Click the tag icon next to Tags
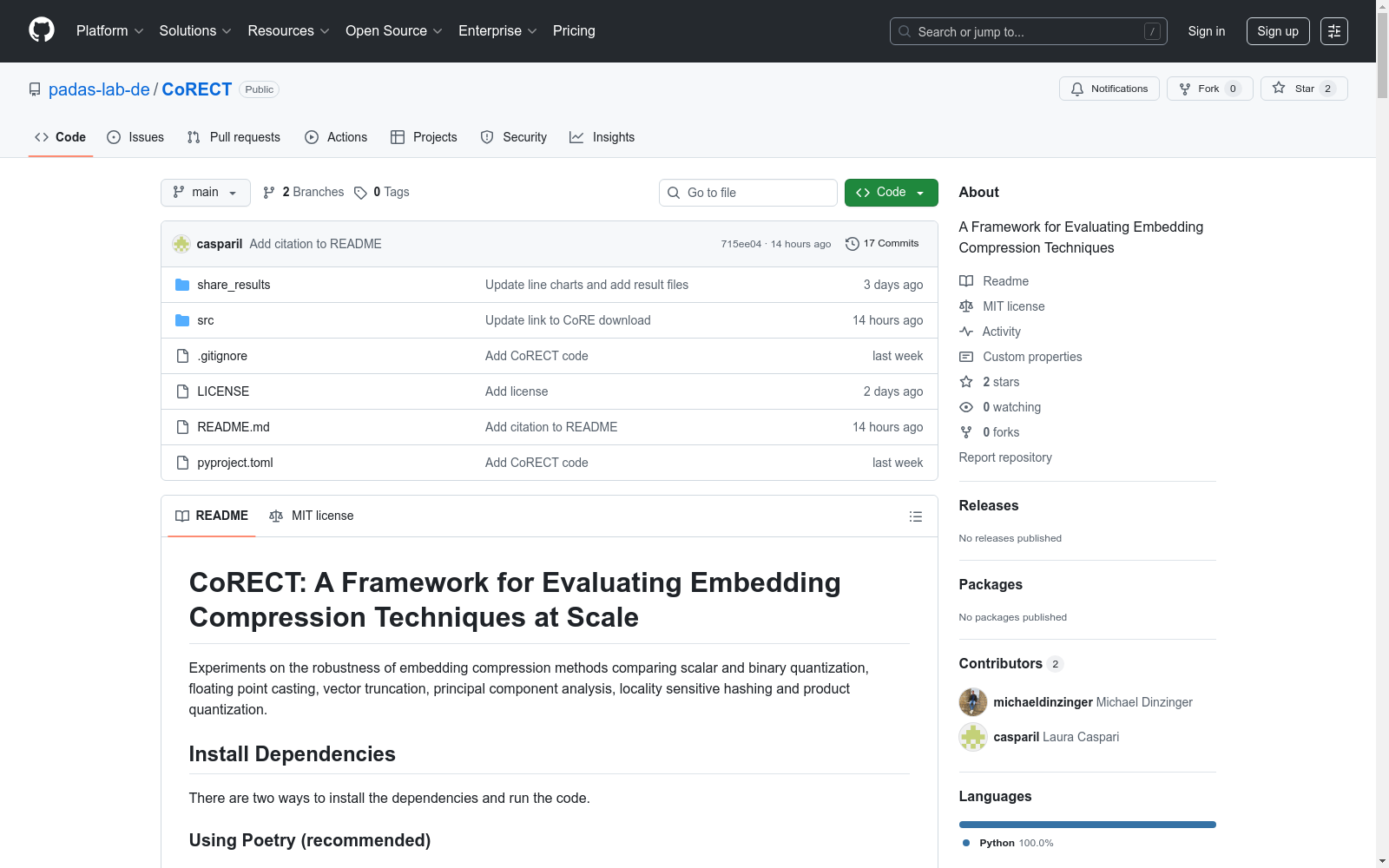This screenshot has height=868, width=1389. point(361,193)
